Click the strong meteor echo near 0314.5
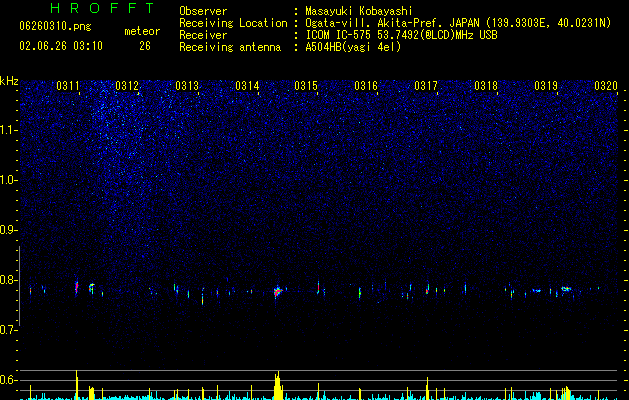The width and height of the screenshot is (629, 400). tap(278, 291)
